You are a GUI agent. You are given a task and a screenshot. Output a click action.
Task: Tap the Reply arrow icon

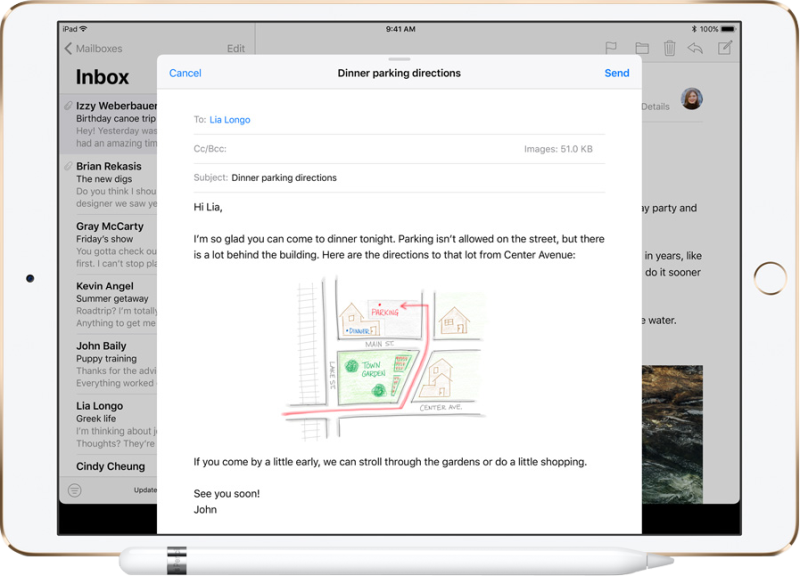(x=696, y=48)
